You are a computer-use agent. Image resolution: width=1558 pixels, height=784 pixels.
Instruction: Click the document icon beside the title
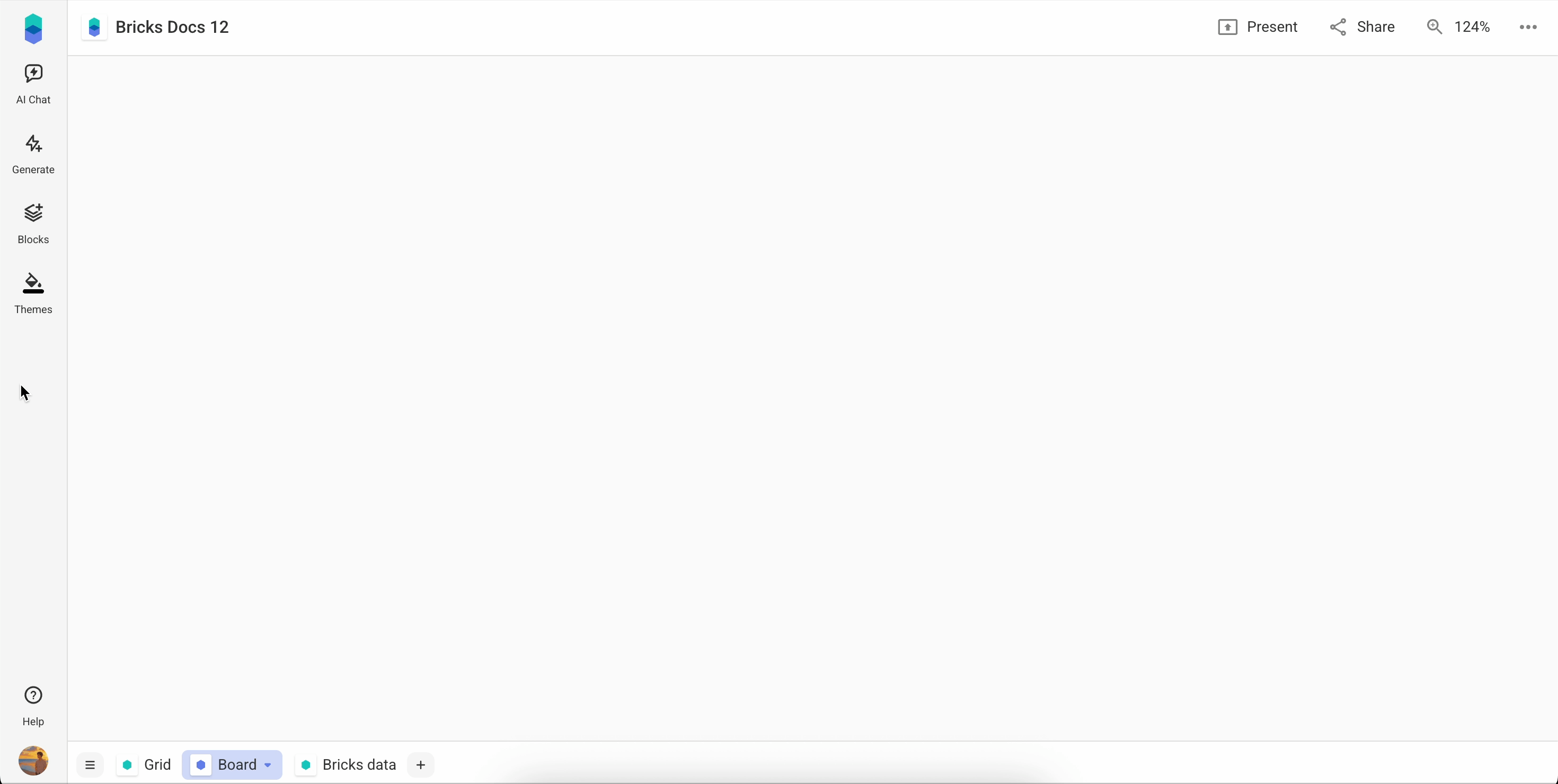(94, 27)
